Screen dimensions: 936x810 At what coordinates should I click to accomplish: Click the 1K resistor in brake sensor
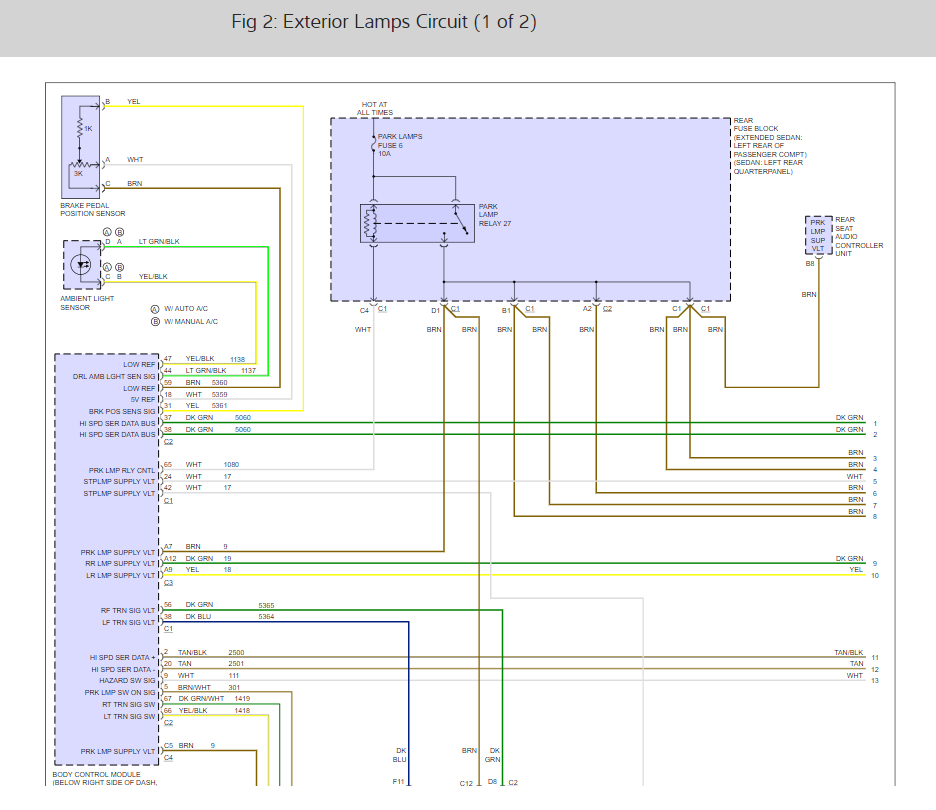[x=80, y=127]
